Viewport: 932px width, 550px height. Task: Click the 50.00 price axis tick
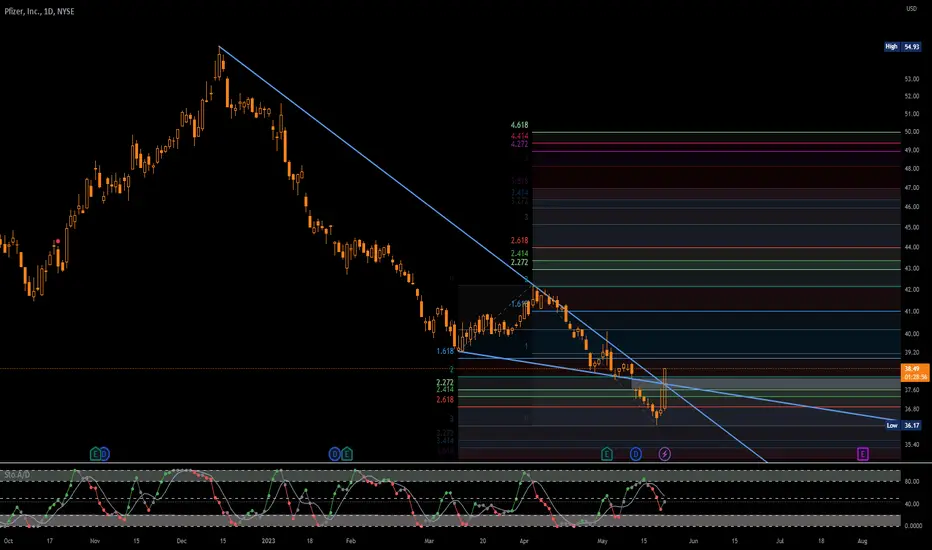coord(912,132)
